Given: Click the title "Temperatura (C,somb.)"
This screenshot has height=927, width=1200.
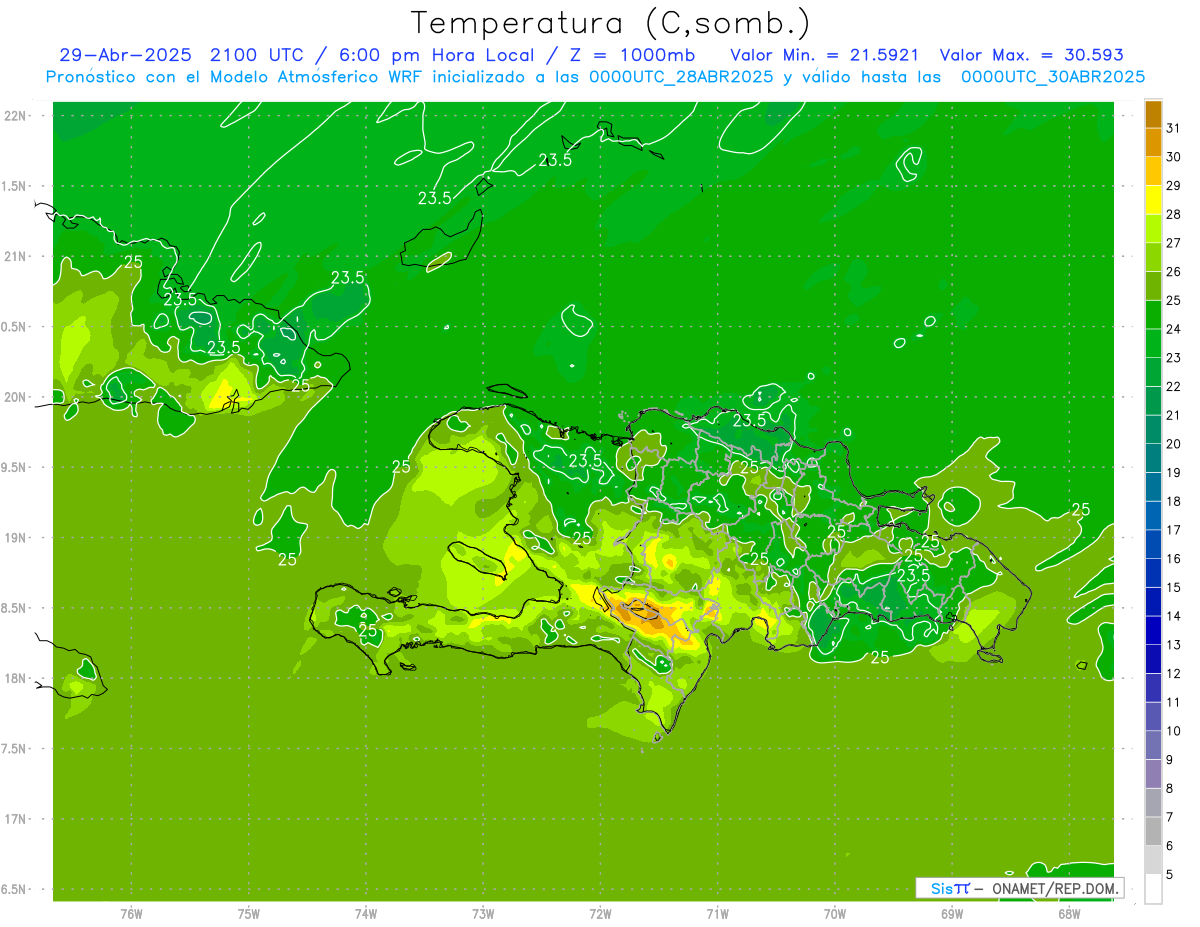Looking at the screenshot, I should pyautogui.click(x=610, y=22).
